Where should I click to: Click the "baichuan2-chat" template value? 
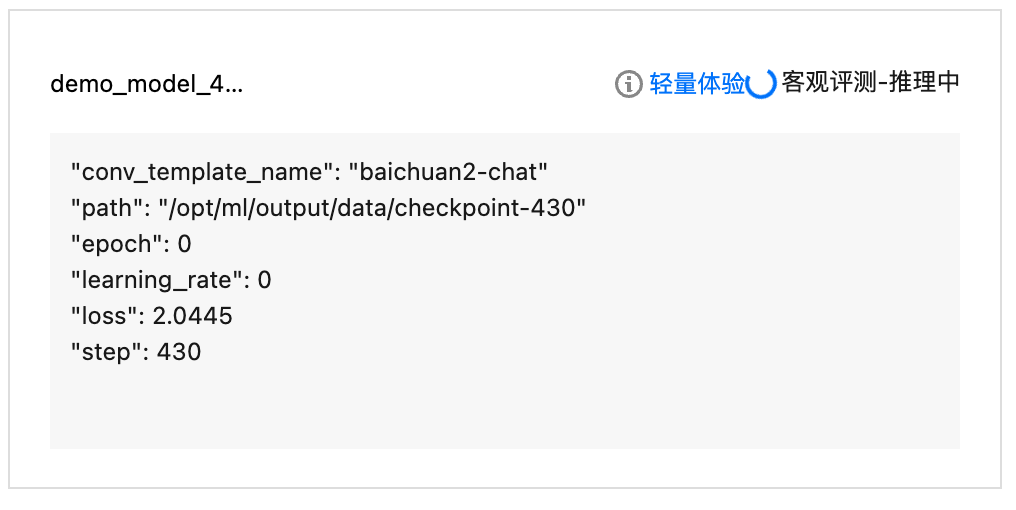pyautogui.click(x=448, y=172)
